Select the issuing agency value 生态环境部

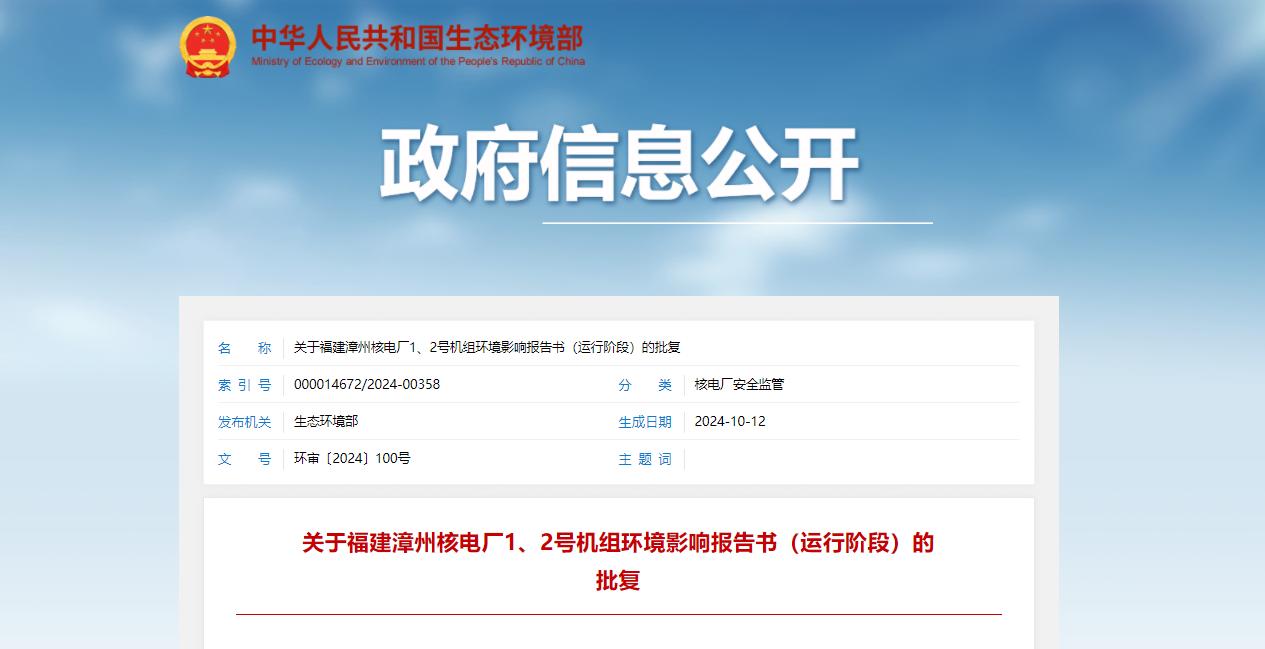coord(326,422)
